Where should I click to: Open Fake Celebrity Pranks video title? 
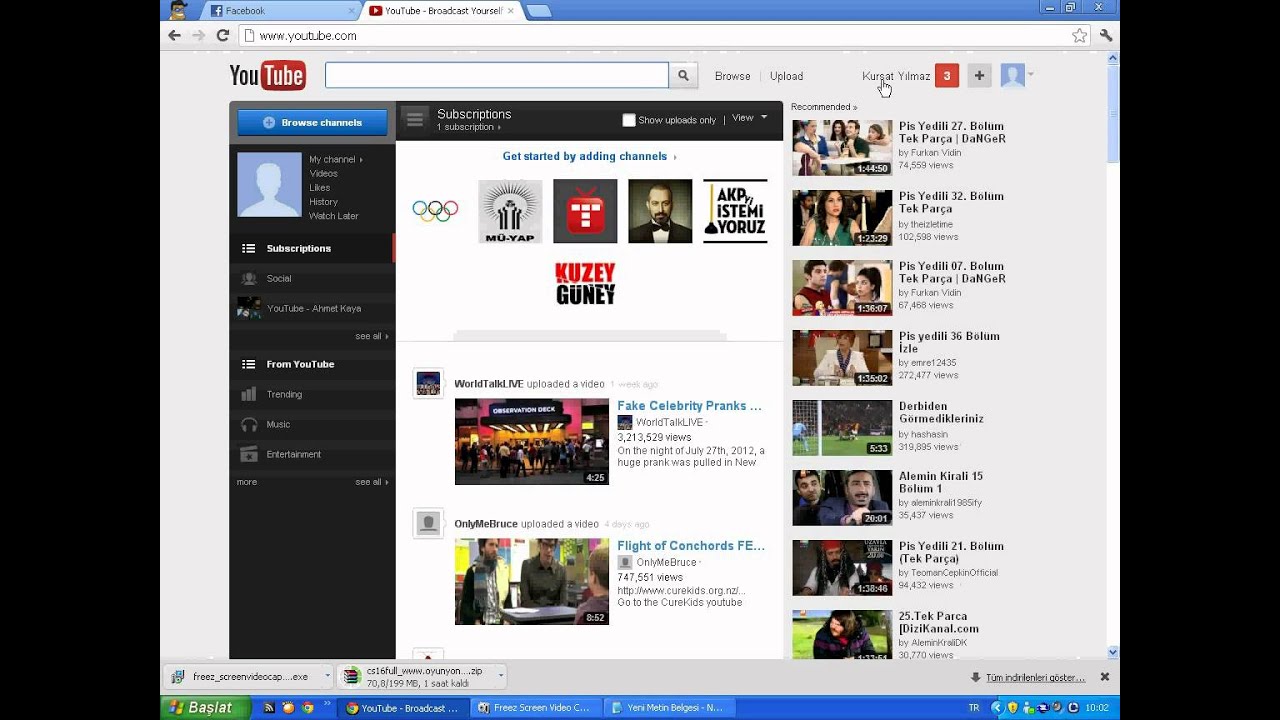click(x=689, y=406)
